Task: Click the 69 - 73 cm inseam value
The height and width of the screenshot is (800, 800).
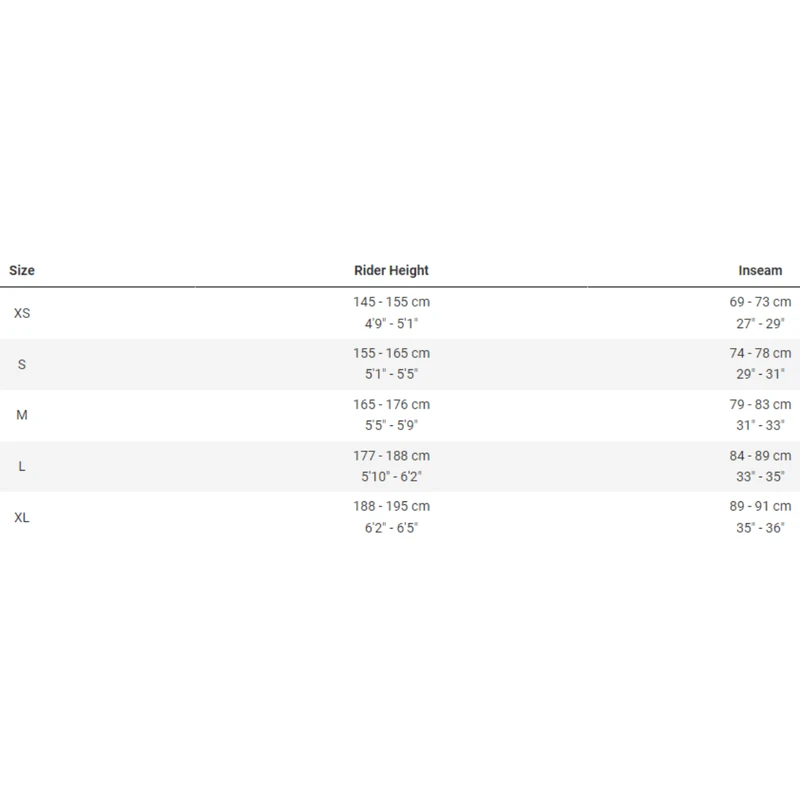Action: pyautogui.click(x=760, y=302)
